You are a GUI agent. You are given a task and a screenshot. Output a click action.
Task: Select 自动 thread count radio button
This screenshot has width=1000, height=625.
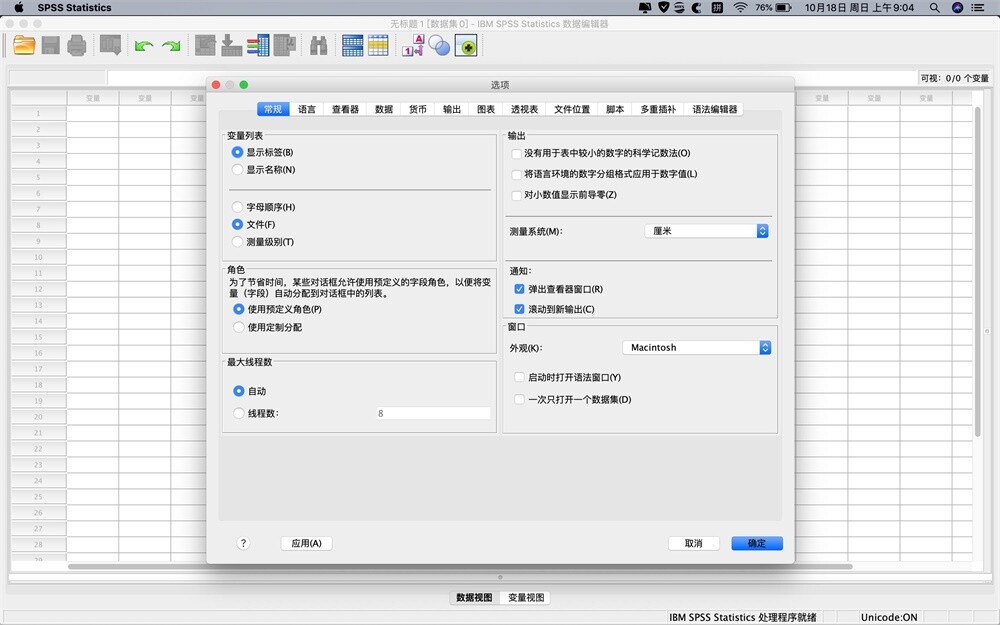click(x=239, y=391)
